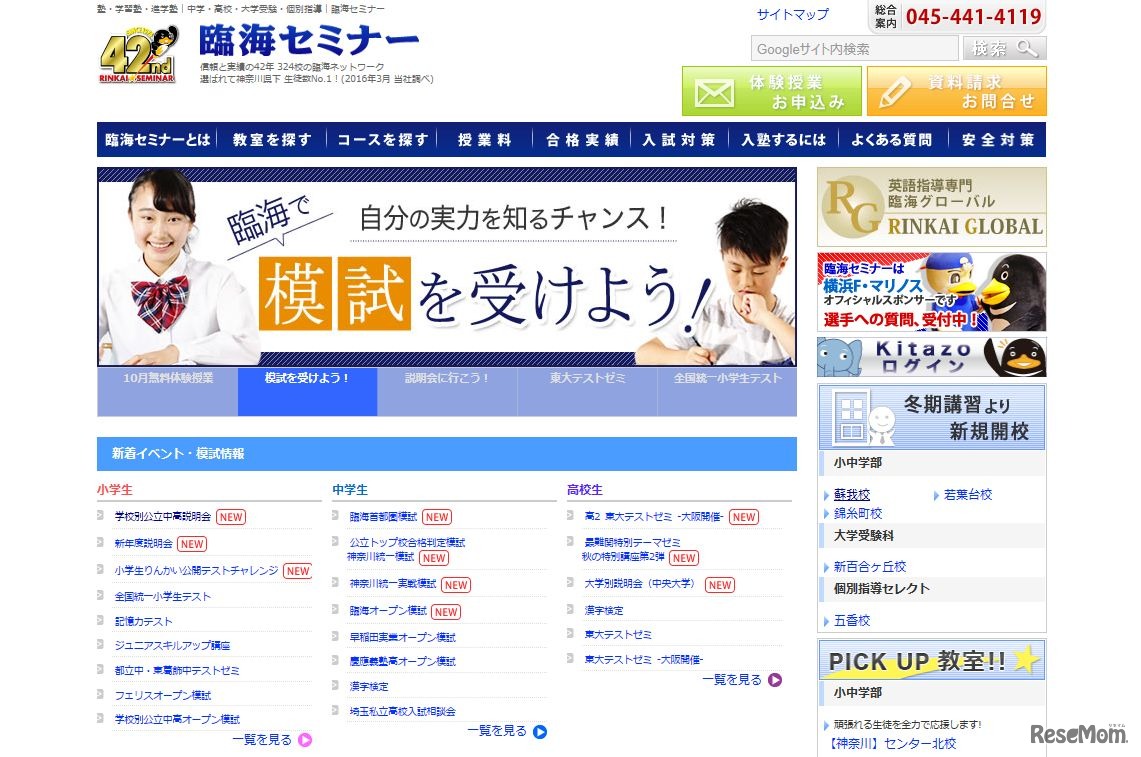Click the 冬期講習より新規開校 banner
Viewport: 1141px width, 757px height.
(x=929, y=415)
